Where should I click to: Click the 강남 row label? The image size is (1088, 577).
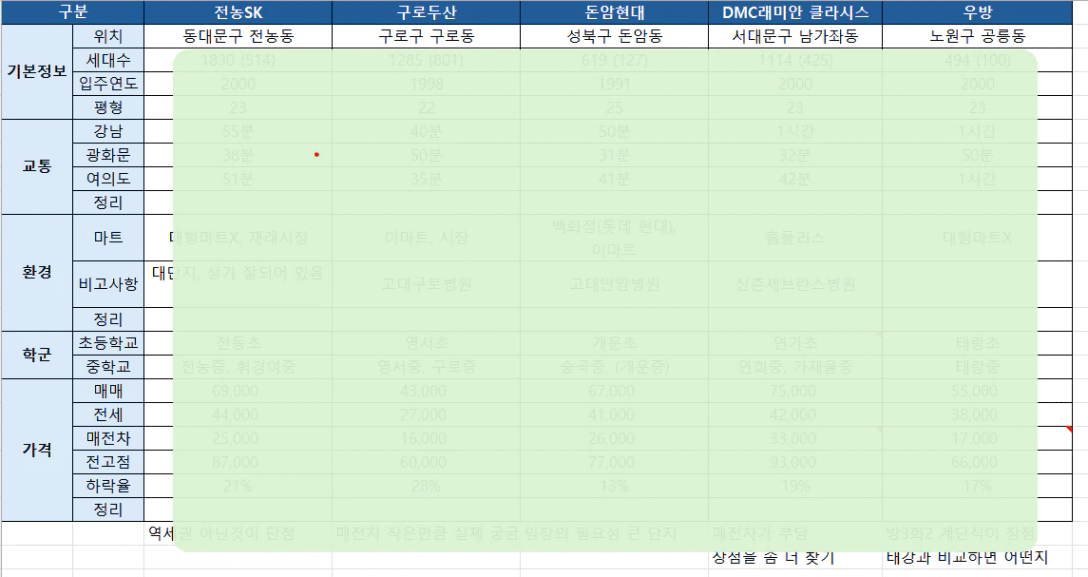pyautogui.click(x=108, y=131)
